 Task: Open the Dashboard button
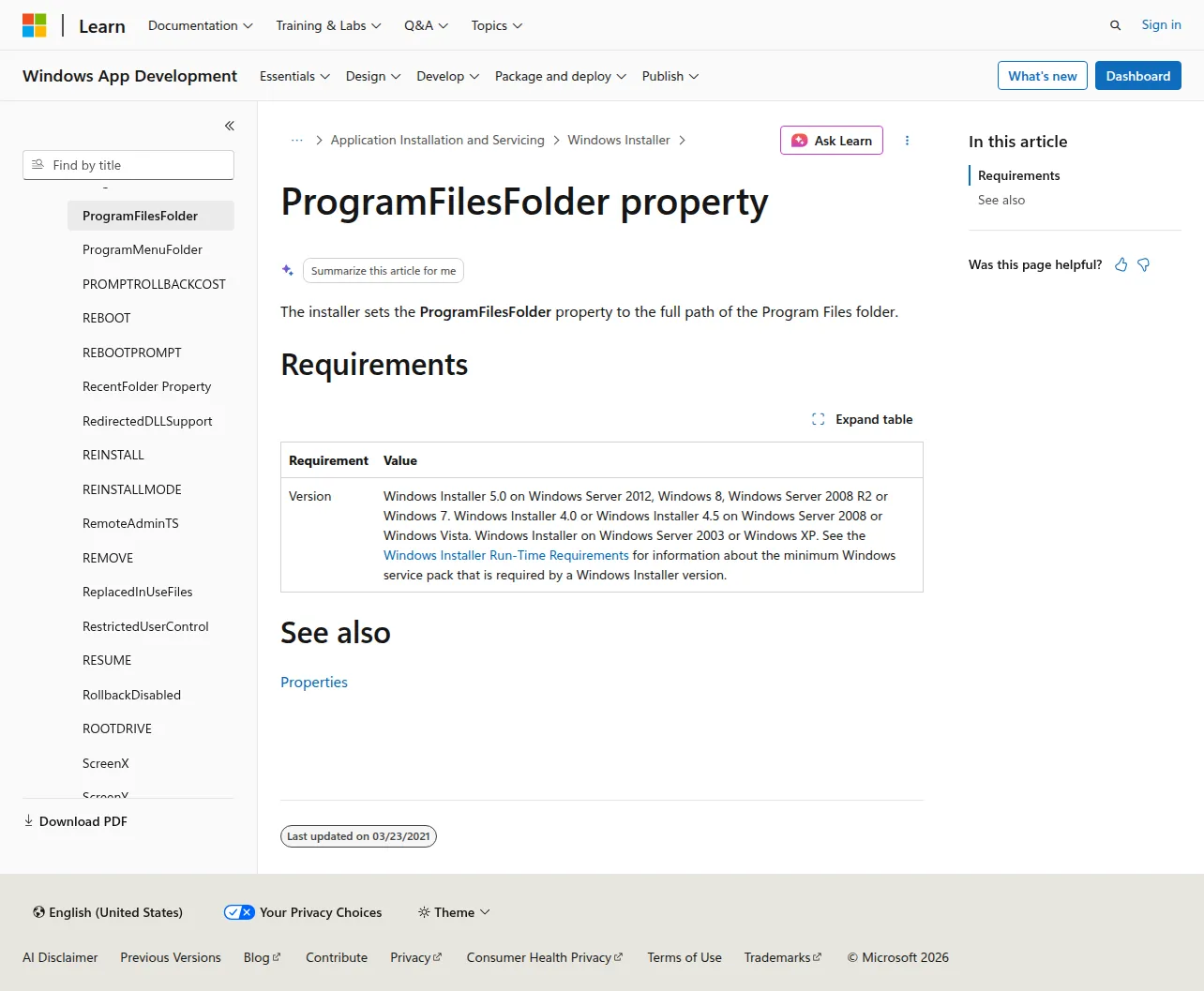pyautogui.click(x=1138, y=76)
